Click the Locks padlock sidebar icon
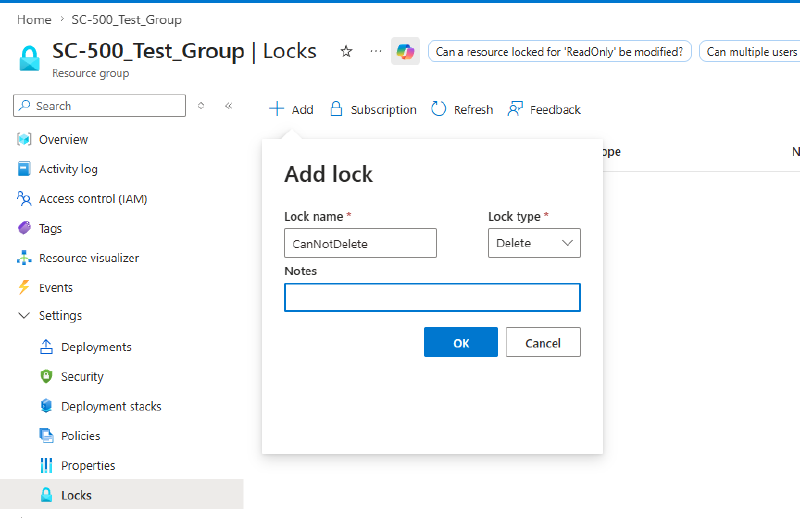 (x=46, y=495)
